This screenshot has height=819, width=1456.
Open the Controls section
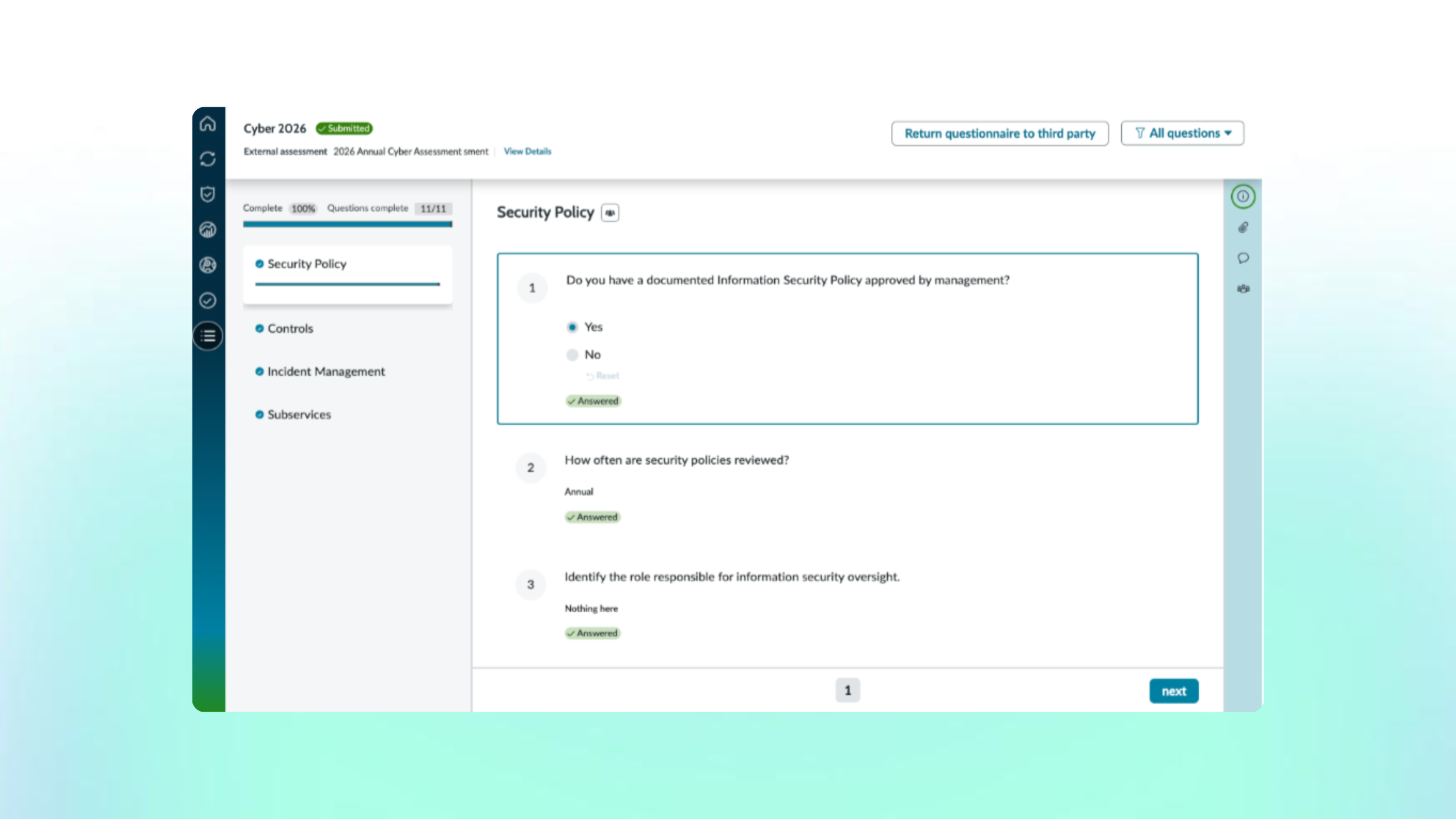click(290, 329)
